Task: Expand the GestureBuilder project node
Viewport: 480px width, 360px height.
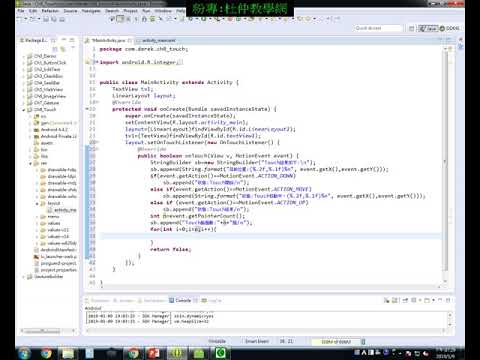Action: 24,277
